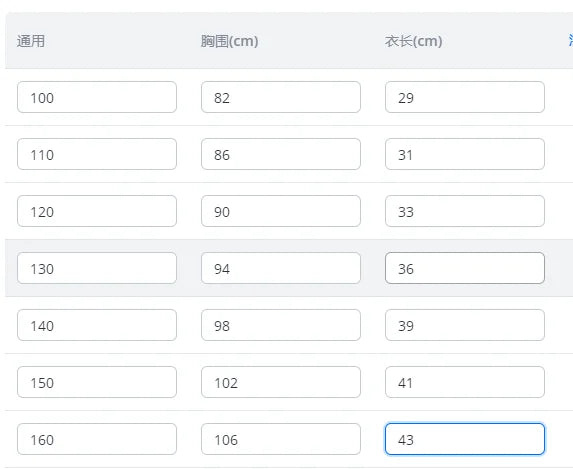Focus the size field containing 130
Viewport: 573px width, 469px height.
pyautogui.click(x=97, y=268)
